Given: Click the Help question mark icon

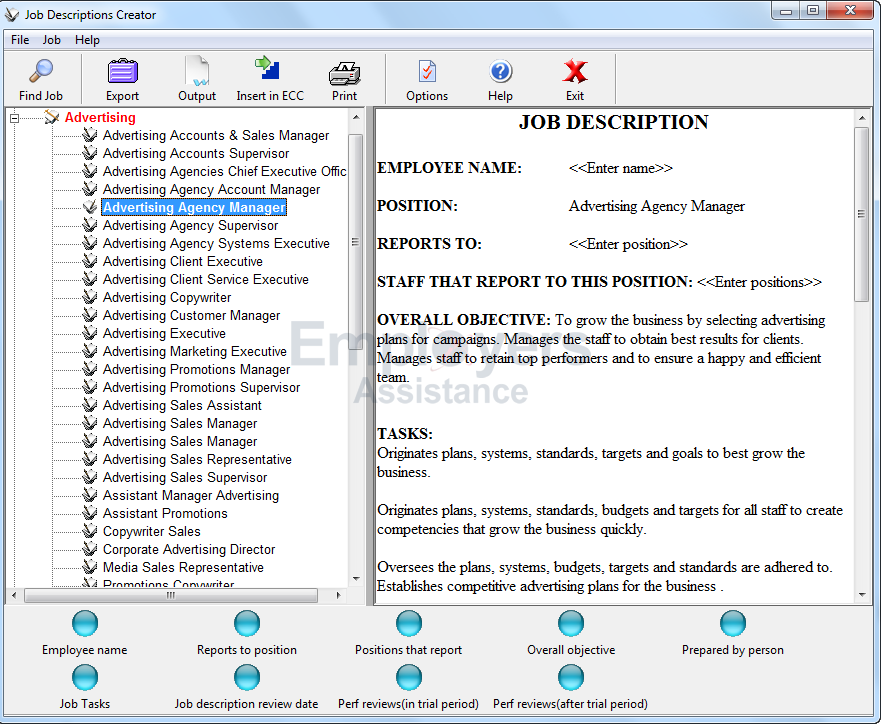Looking at the screenshot, I should (x=500, y=73).
